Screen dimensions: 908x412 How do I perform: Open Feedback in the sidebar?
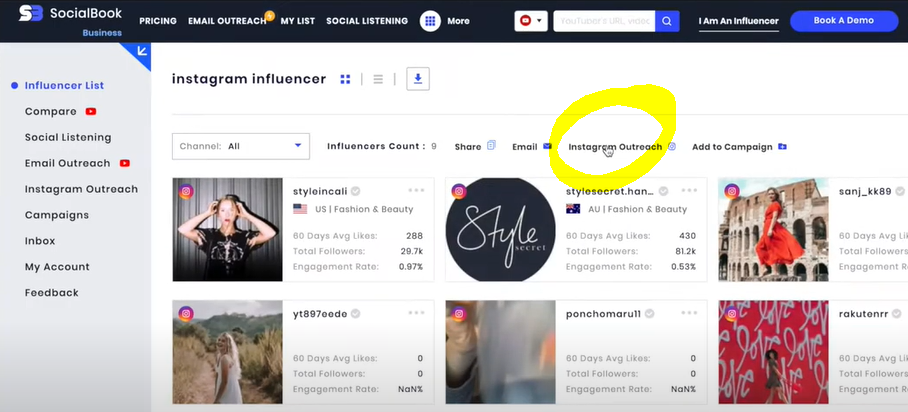coord(52,293)
